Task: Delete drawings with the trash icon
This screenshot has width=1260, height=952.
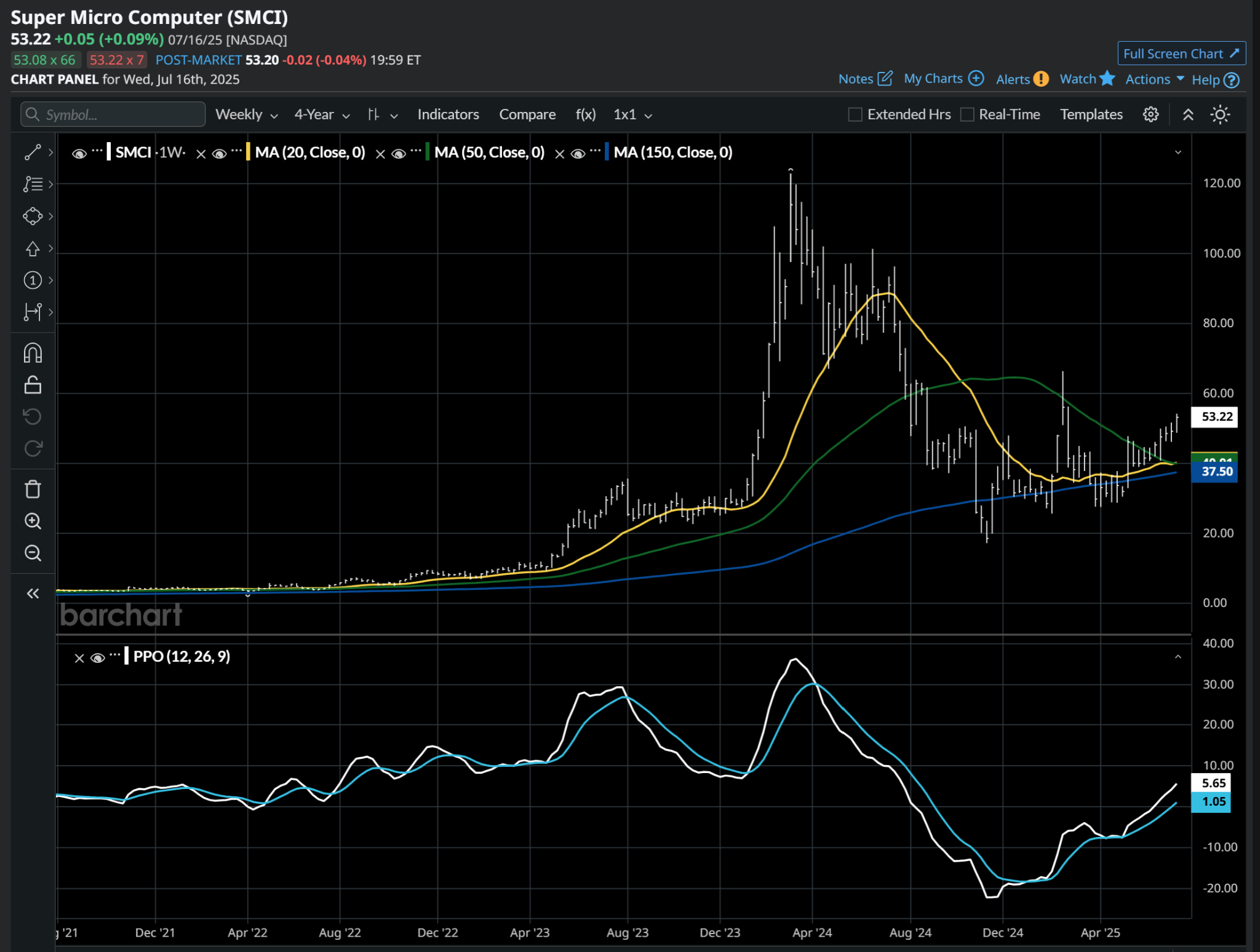Action: [x=33, y=490]
